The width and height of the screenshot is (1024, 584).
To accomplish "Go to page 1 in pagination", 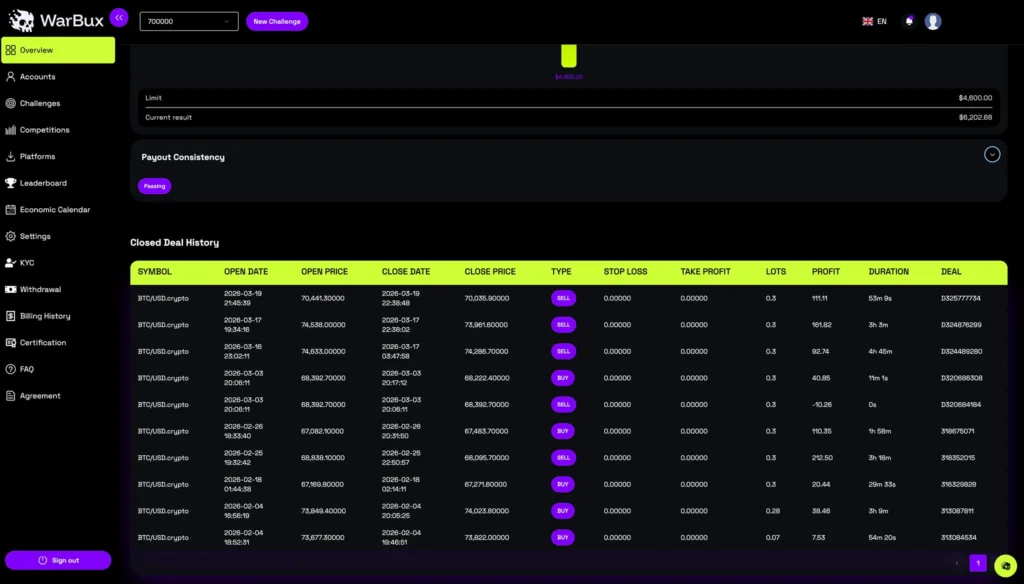I will click(978, 563).
